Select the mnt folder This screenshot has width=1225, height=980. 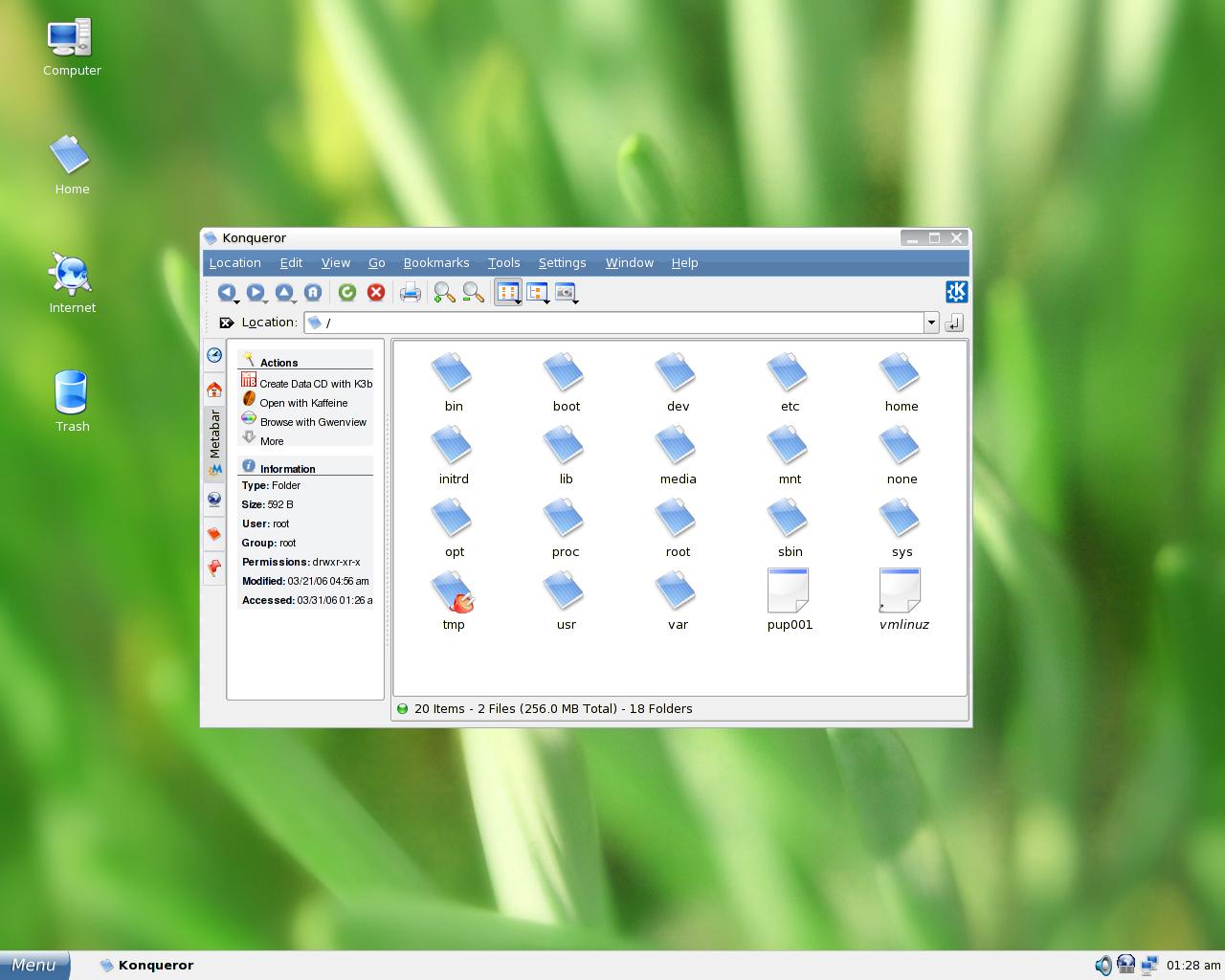(790, 455)
